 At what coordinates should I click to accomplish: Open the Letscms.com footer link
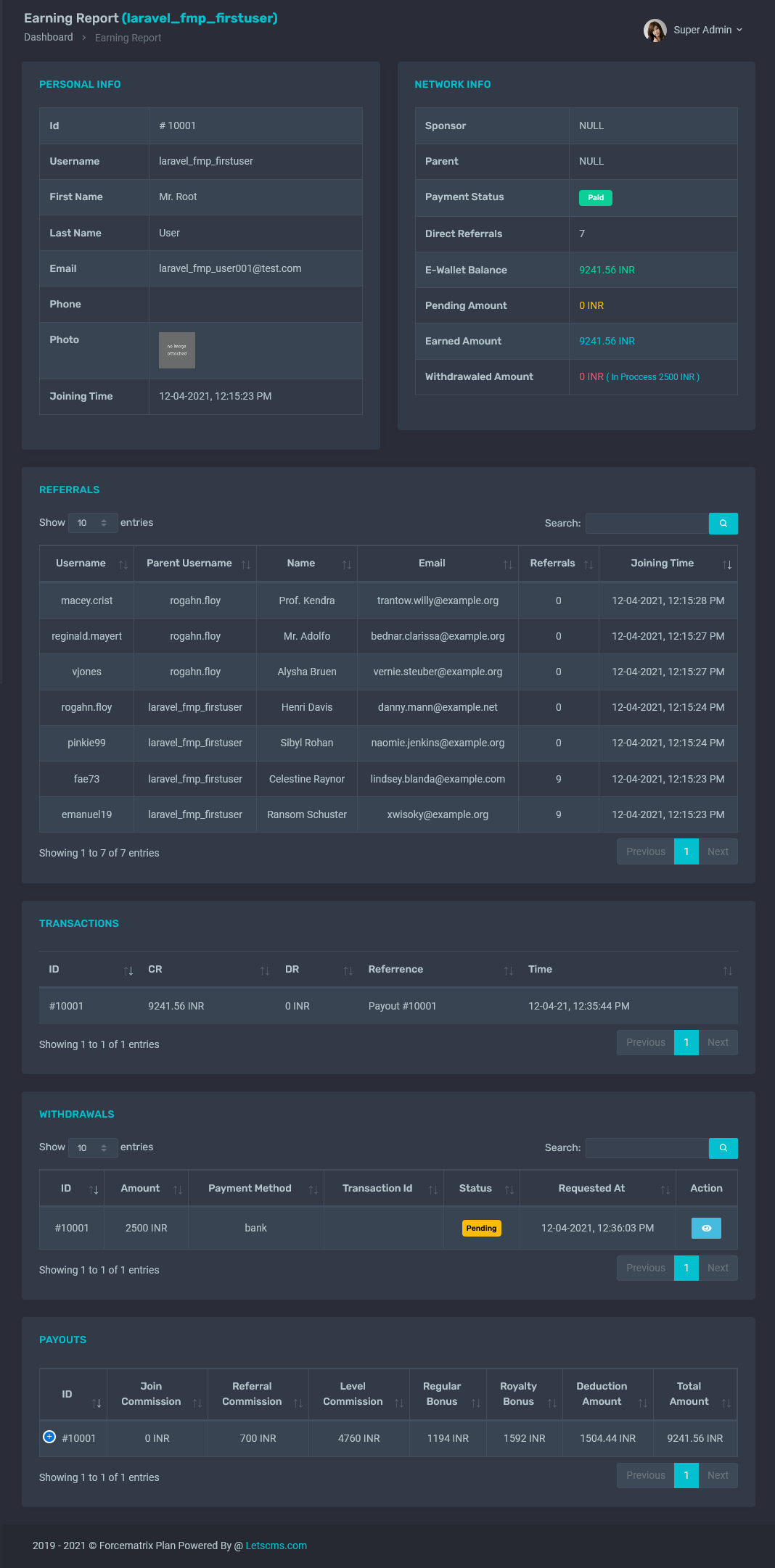276,1546
